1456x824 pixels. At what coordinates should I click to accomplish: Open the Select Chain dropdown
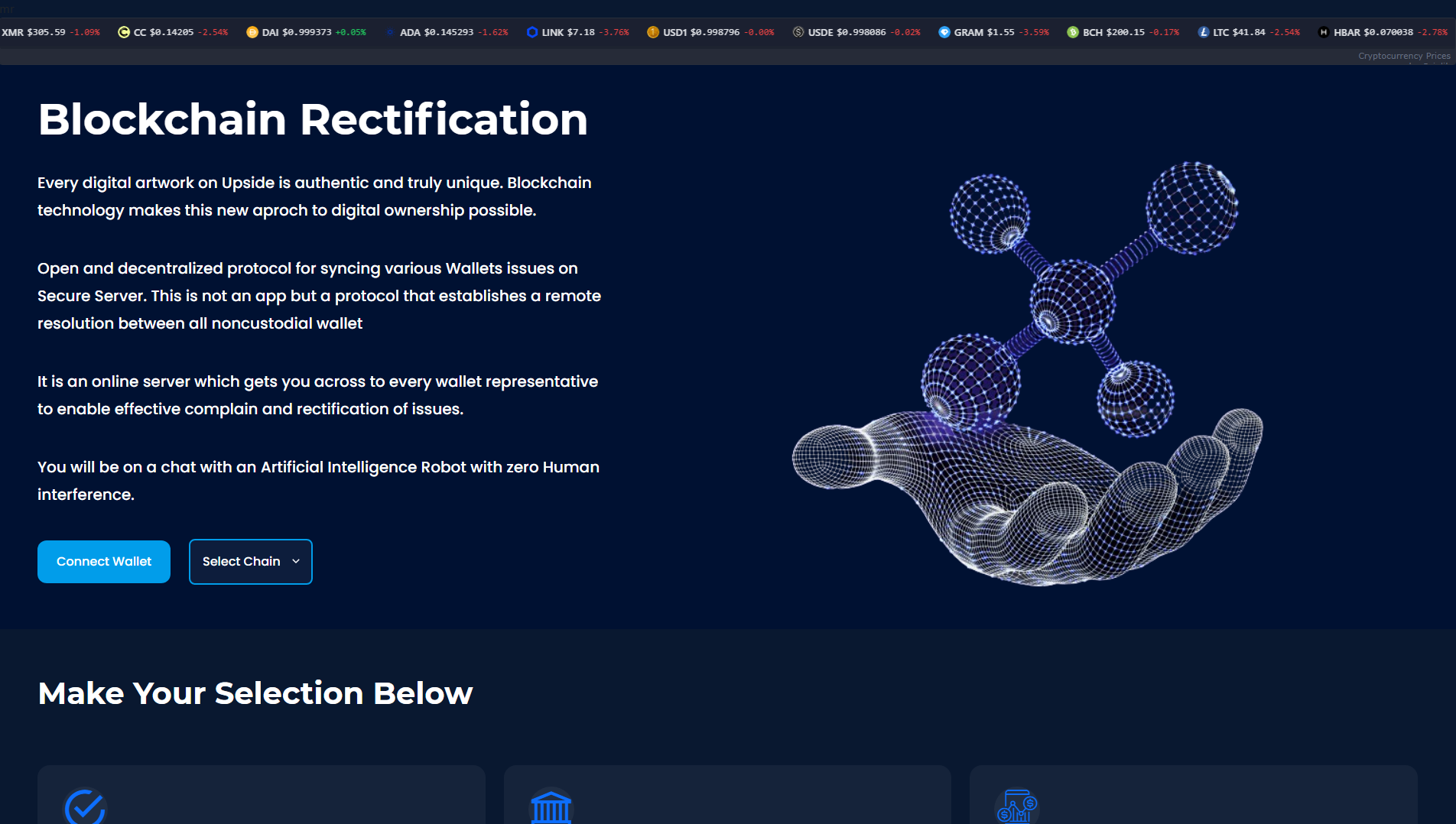[x=251, y=562]
